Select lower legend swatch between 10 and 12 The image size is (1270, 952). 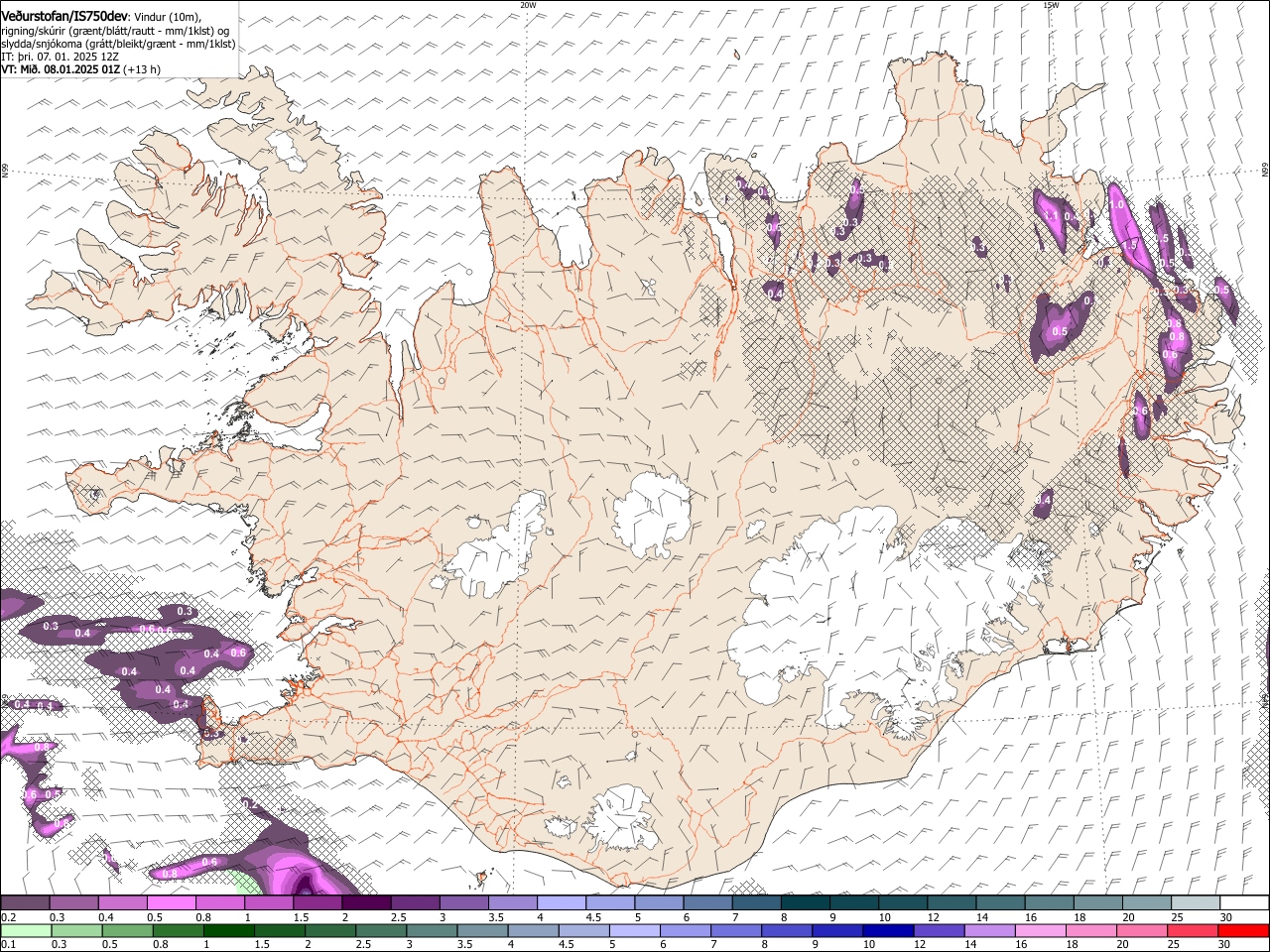887,931
